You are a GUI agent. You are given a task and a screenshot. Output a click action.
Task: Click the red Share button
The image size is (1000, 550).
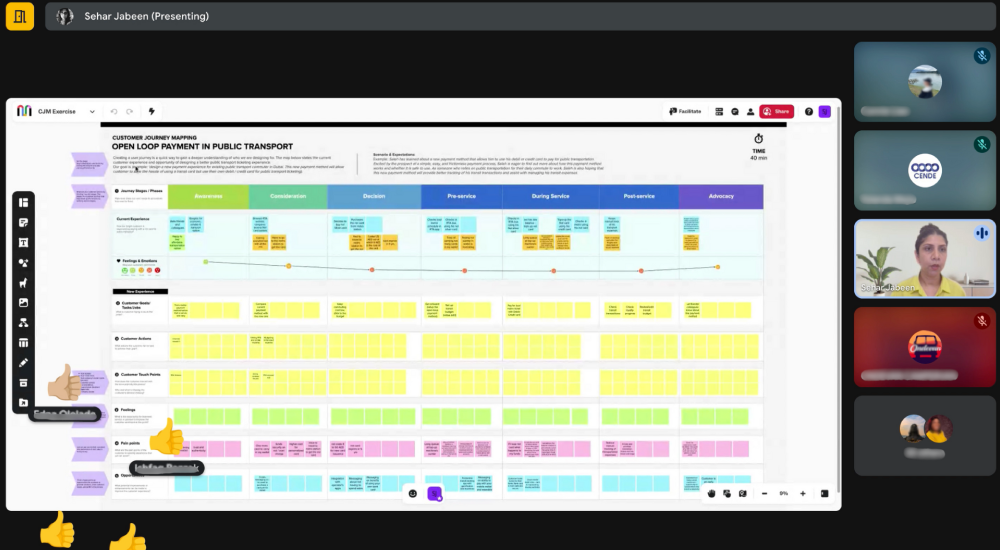coord(776,111)
